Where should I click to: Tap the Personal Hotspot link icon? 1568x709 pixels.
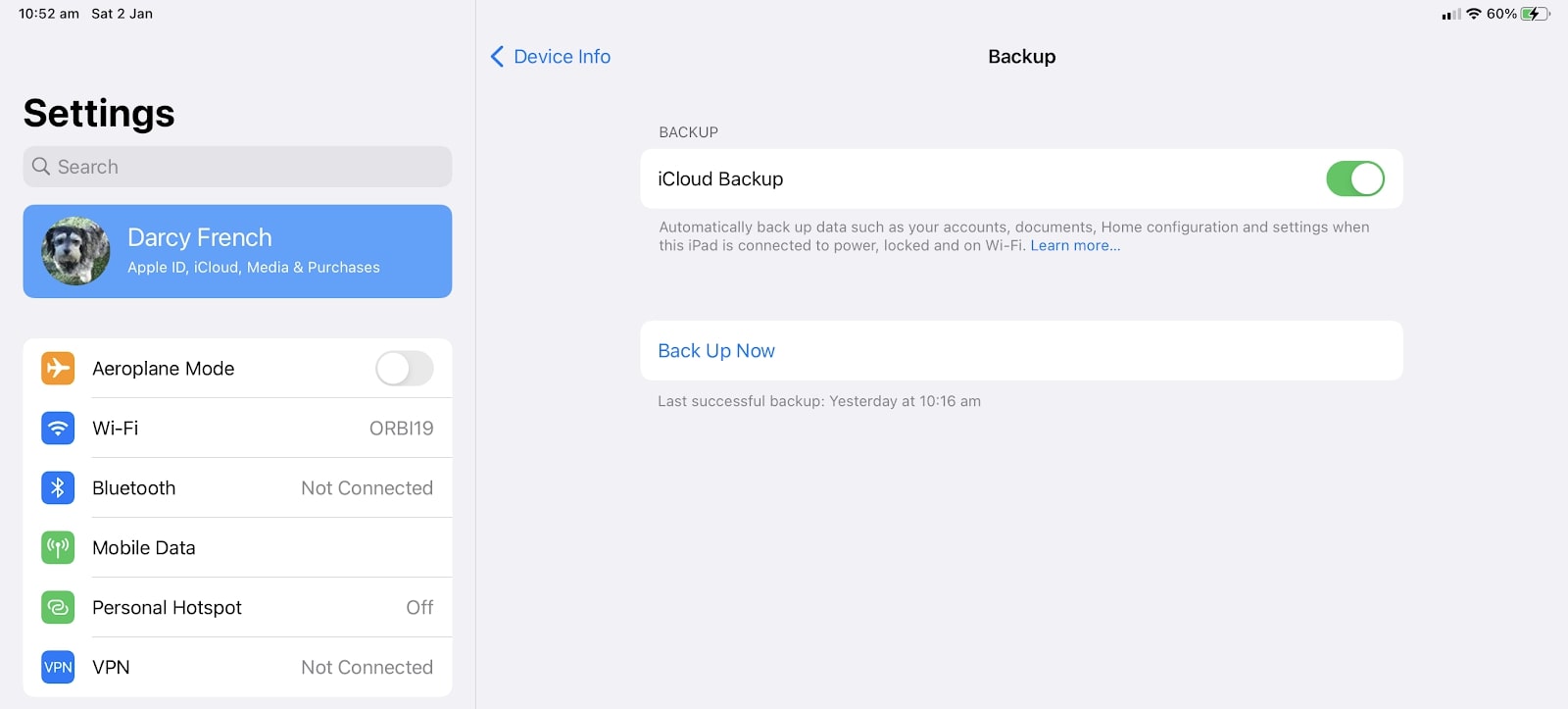tap(58, 608)
